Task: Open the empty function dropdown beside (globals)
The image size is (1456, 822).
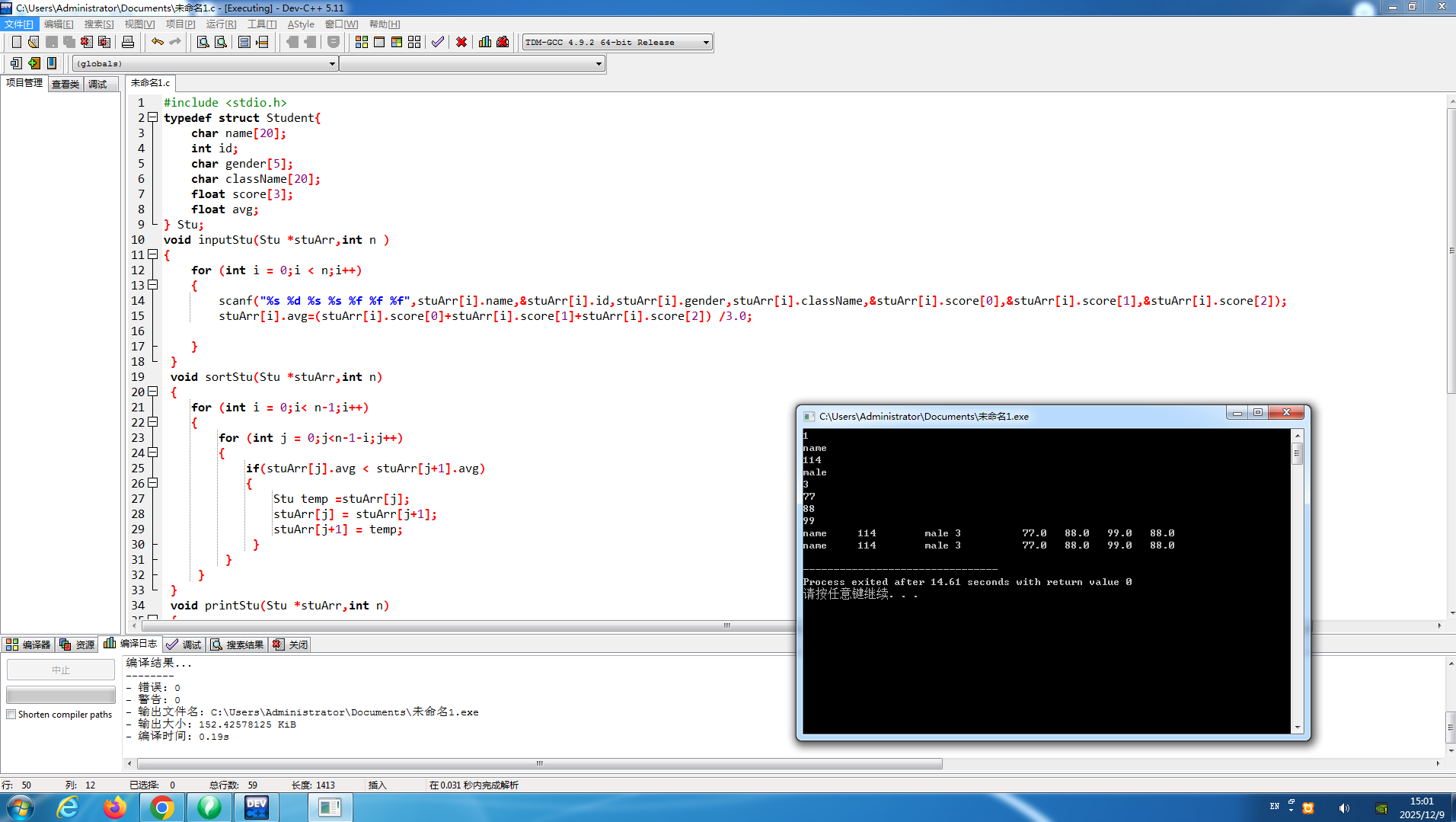Action: coord(472,63)
